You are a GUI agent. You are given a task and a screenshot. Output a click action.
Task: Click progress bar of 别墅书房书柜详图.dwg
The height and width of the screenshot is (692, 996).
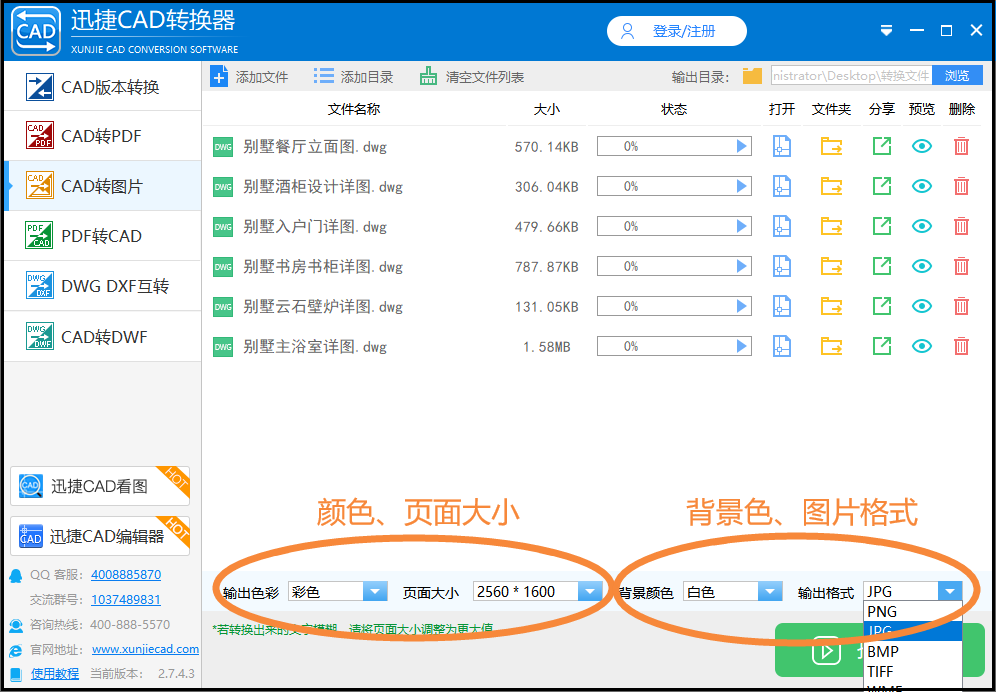(x=674, y=266)
